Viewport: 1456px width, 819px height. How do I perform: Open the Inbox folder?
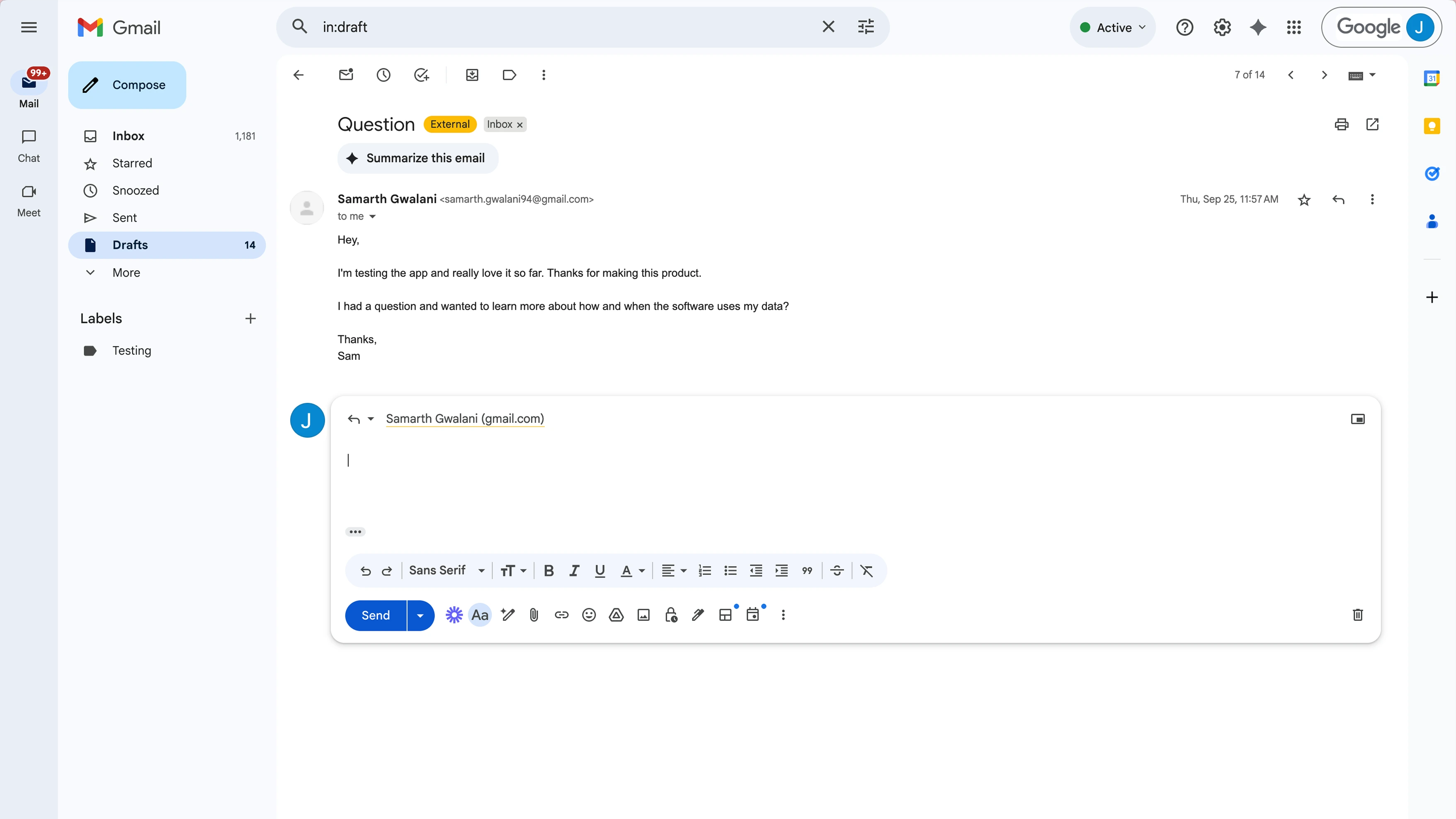click(x=128, y=136)
